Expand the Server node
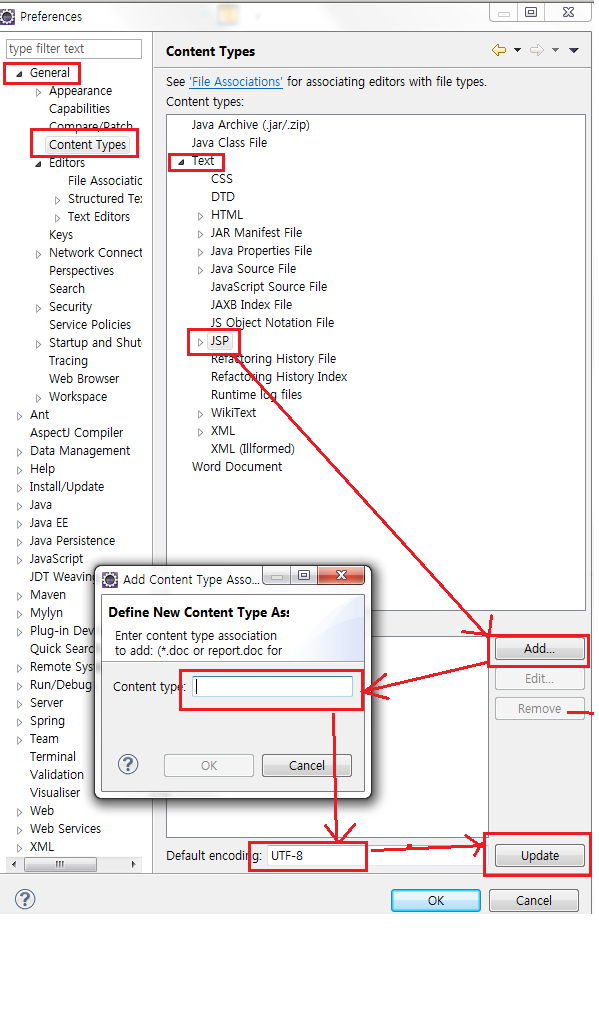The width and height of the screenshot is (599, 1023). click(20, 704)
